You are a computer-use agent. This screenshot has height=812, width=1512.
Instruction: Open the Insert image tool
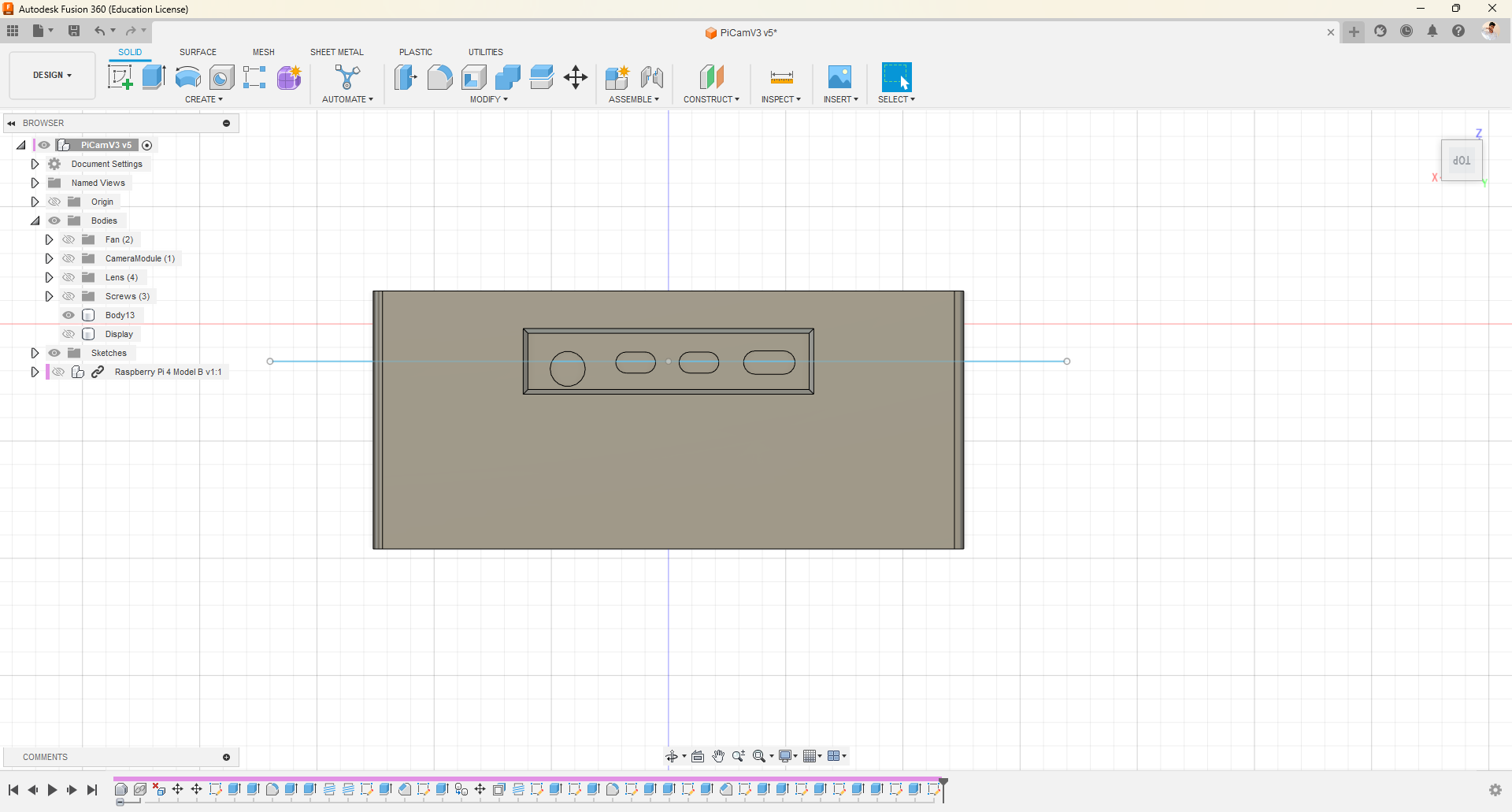[839, 77]
